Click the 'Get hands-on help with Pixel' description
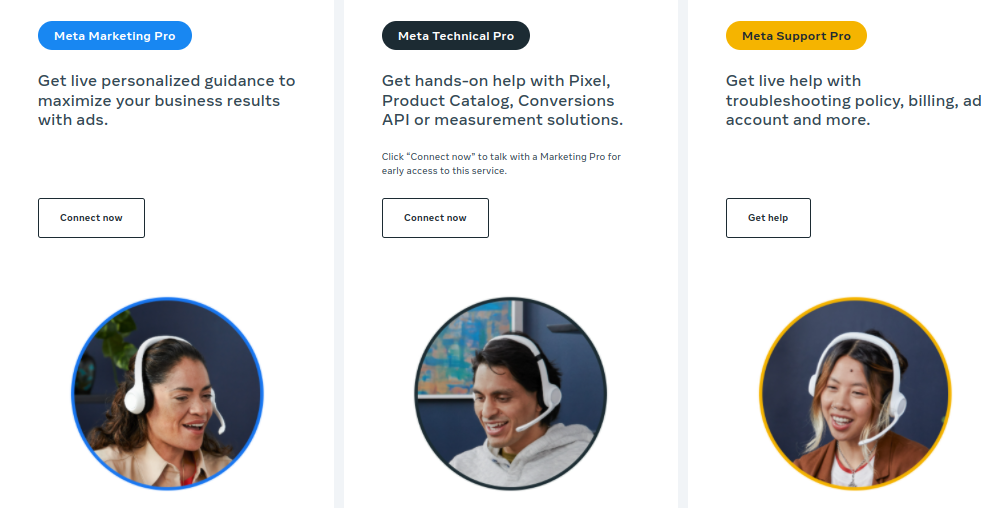999x508 pixels. point(502,100)
